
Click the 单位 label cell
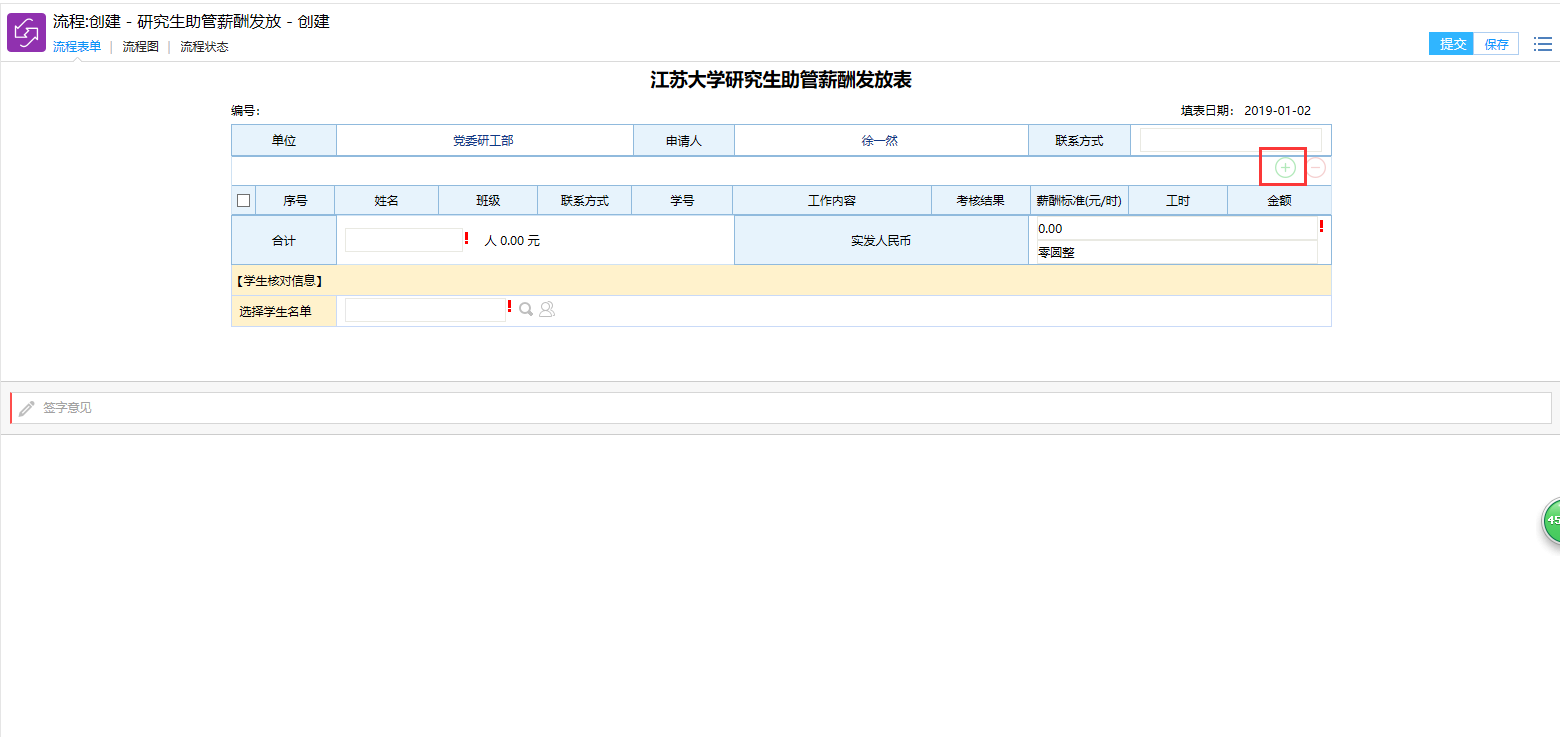[x=284, y=141]
